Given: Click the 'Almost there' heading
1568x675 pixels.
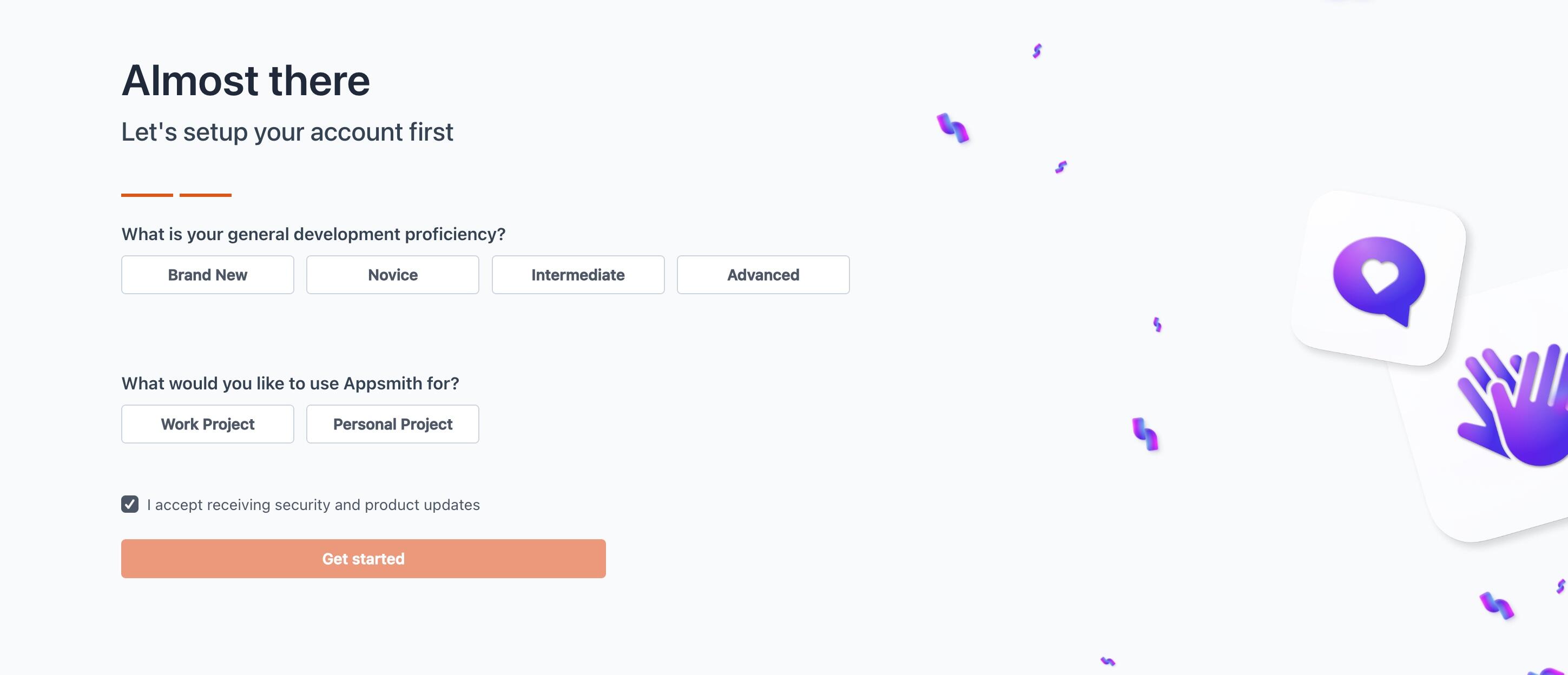Looking at the screenshot, I should [245, 80].
